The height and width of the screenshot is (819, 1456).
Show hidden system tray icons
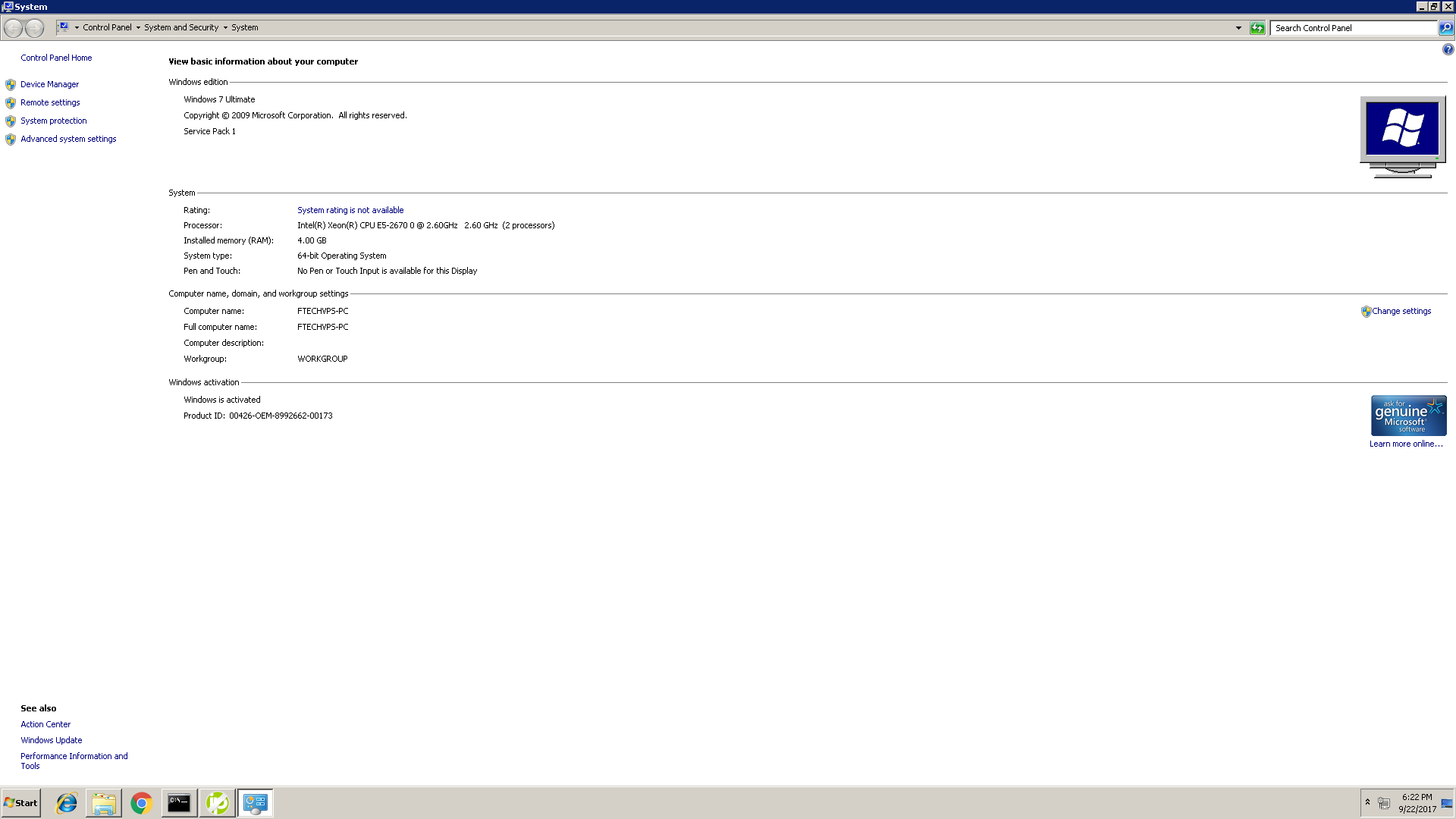click(x=1367, y=802)
